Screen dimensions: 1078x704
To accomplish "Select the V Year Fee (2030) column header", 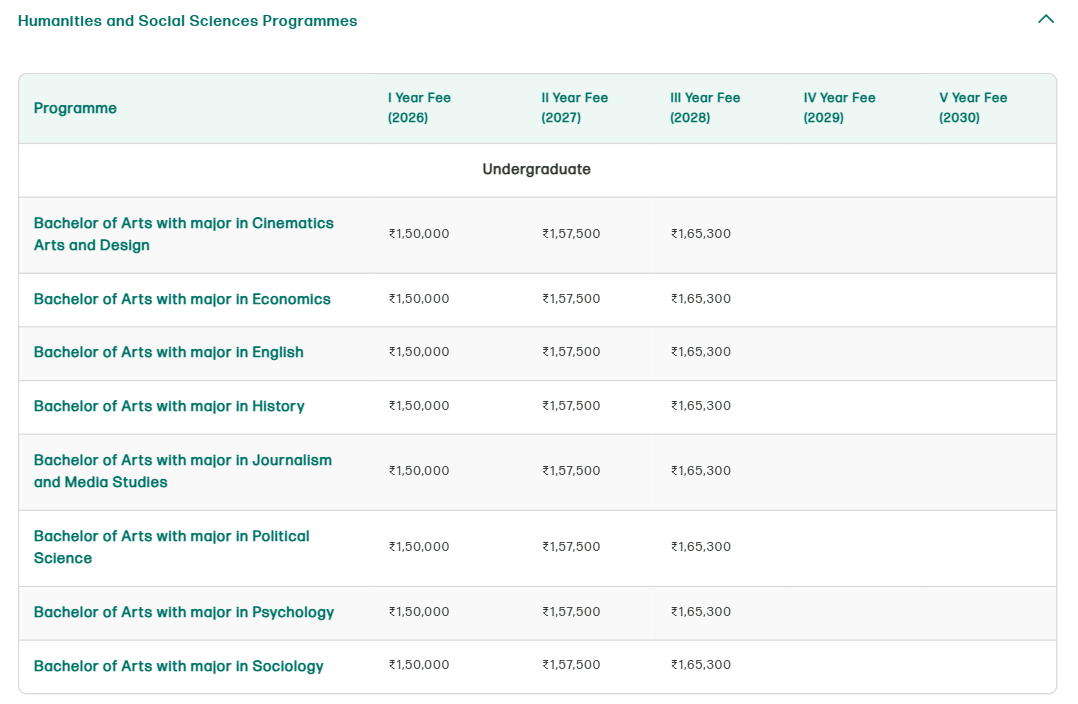I will pos(972,108).
